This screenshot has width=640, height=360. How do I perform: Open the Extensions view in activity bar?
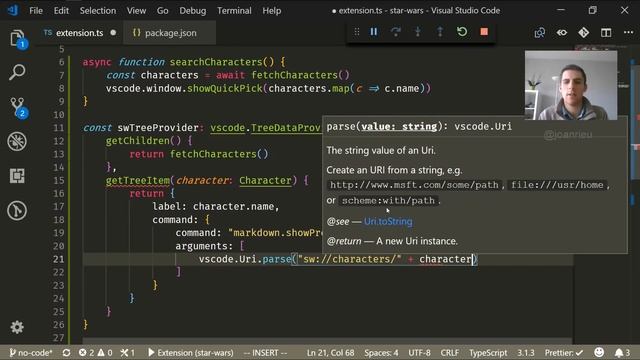pyautogui.click(x=17, y=176)
